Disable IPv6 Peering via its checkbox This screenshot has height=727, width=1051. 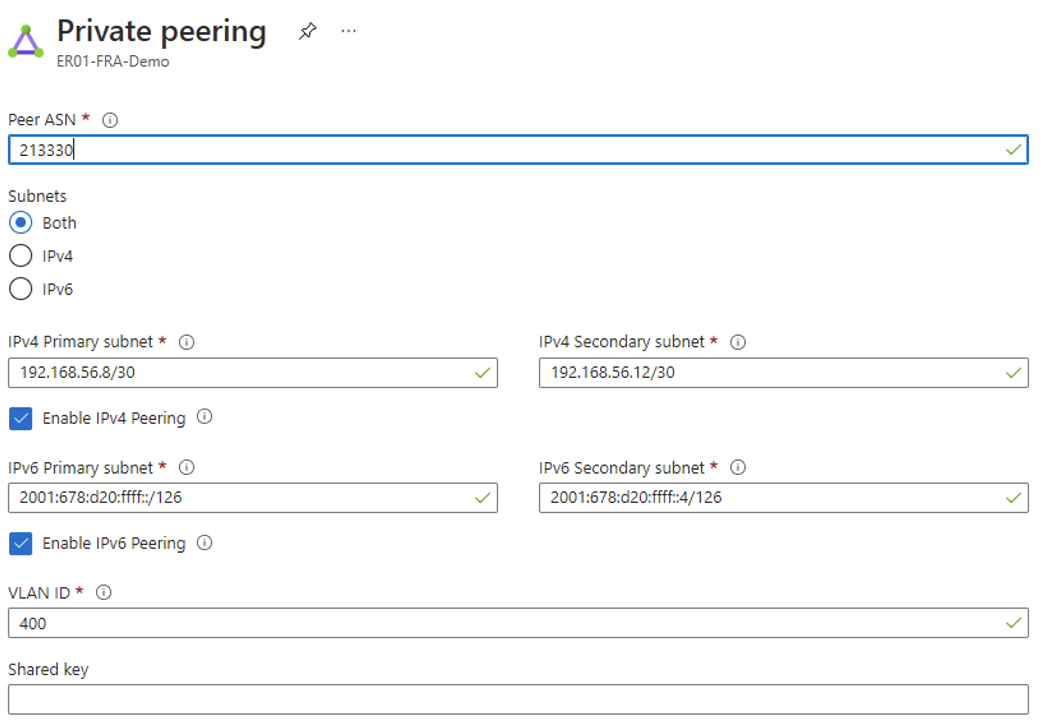coord(21,543)
